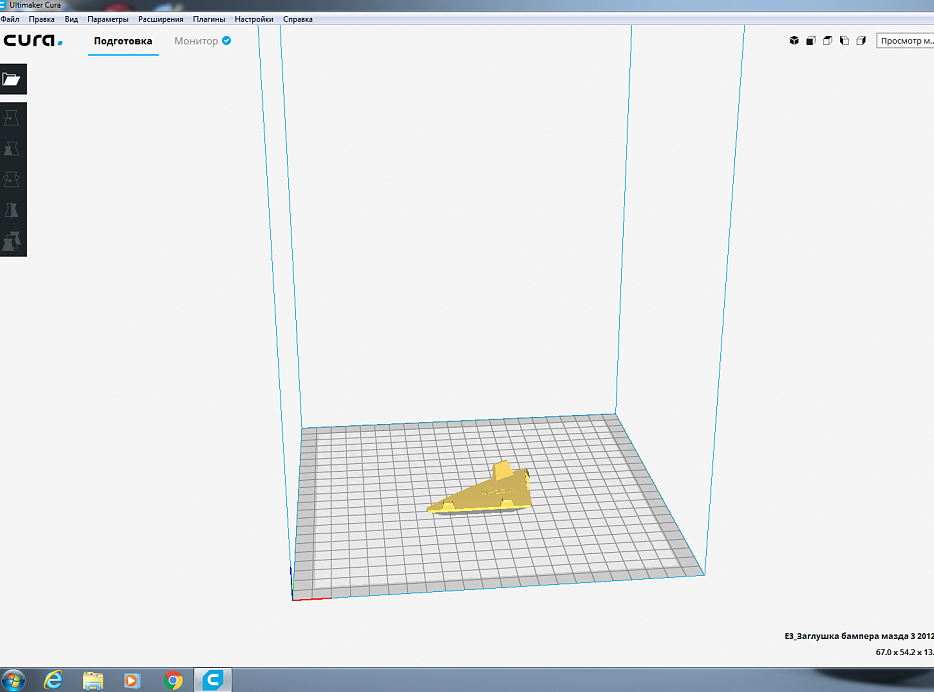Open the Windows Start menu
Viewport: 934px width, 692px height.
[x=13, y=680]
